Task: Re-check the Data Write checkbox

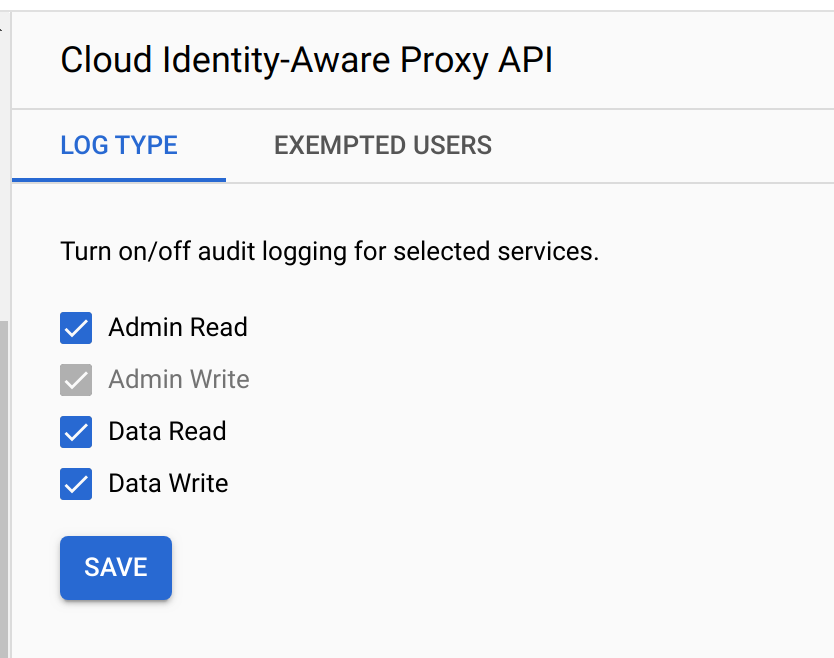Action: tap(76, 484)
